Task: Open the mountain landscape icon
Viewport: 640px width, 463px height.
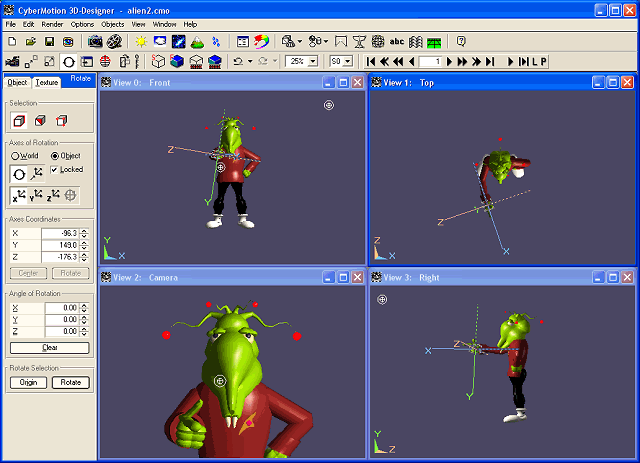Action: pos(197,41)
